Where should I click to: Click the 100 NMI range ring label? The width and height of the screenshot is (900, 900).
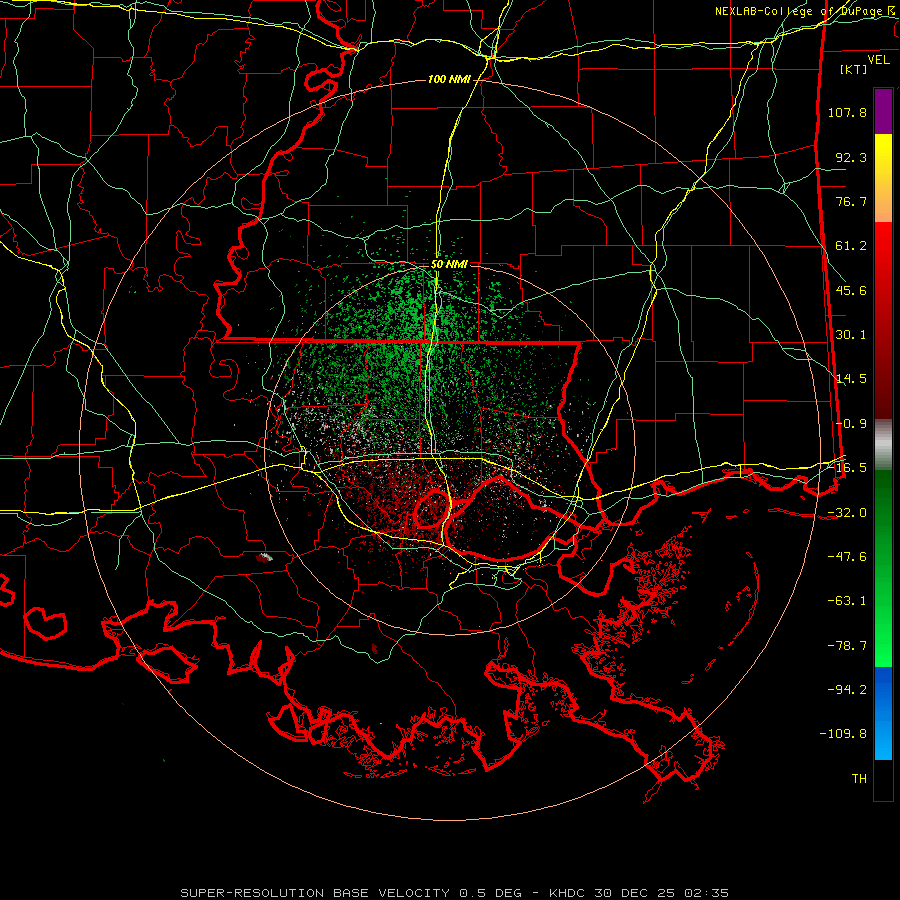[449, 79]
